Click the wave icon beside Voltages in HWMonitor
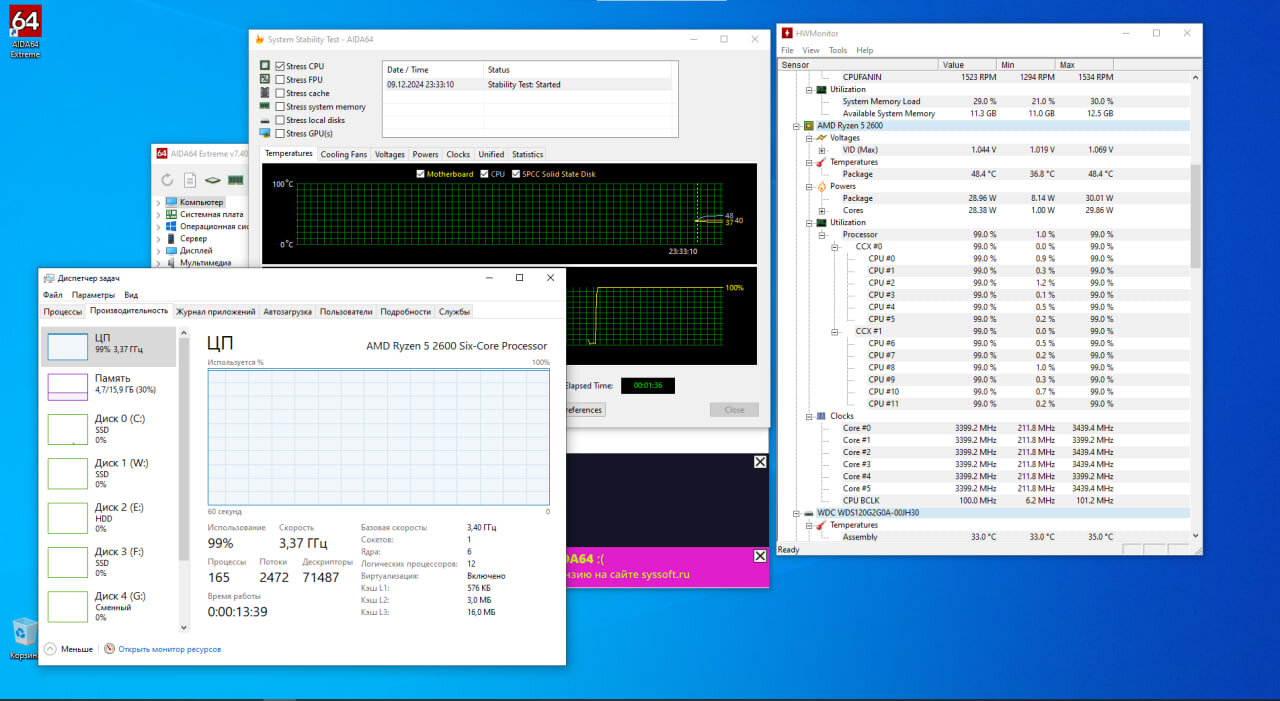The height and width of the screenshot is (701, 1280). click(x=821, y=138)
